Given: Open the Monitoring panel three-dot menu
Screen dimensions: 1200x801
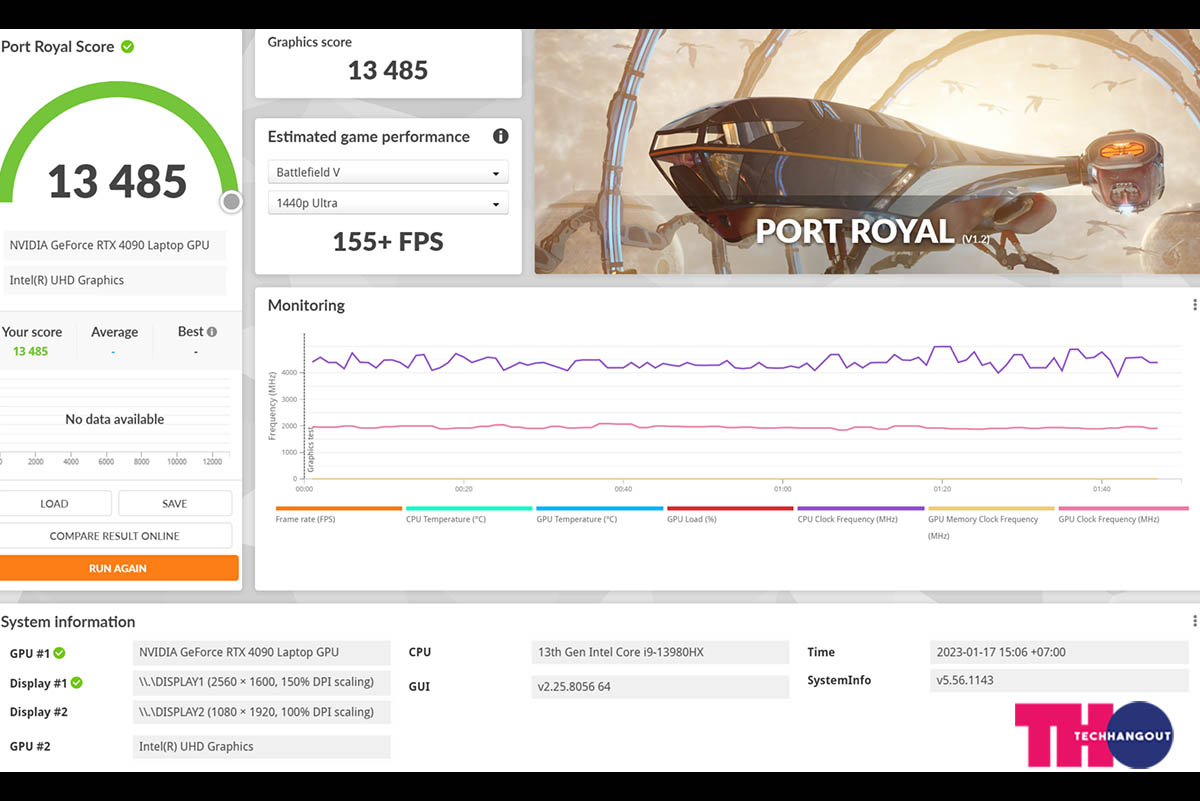Looking at the screenshot, I should [1194, 305].
